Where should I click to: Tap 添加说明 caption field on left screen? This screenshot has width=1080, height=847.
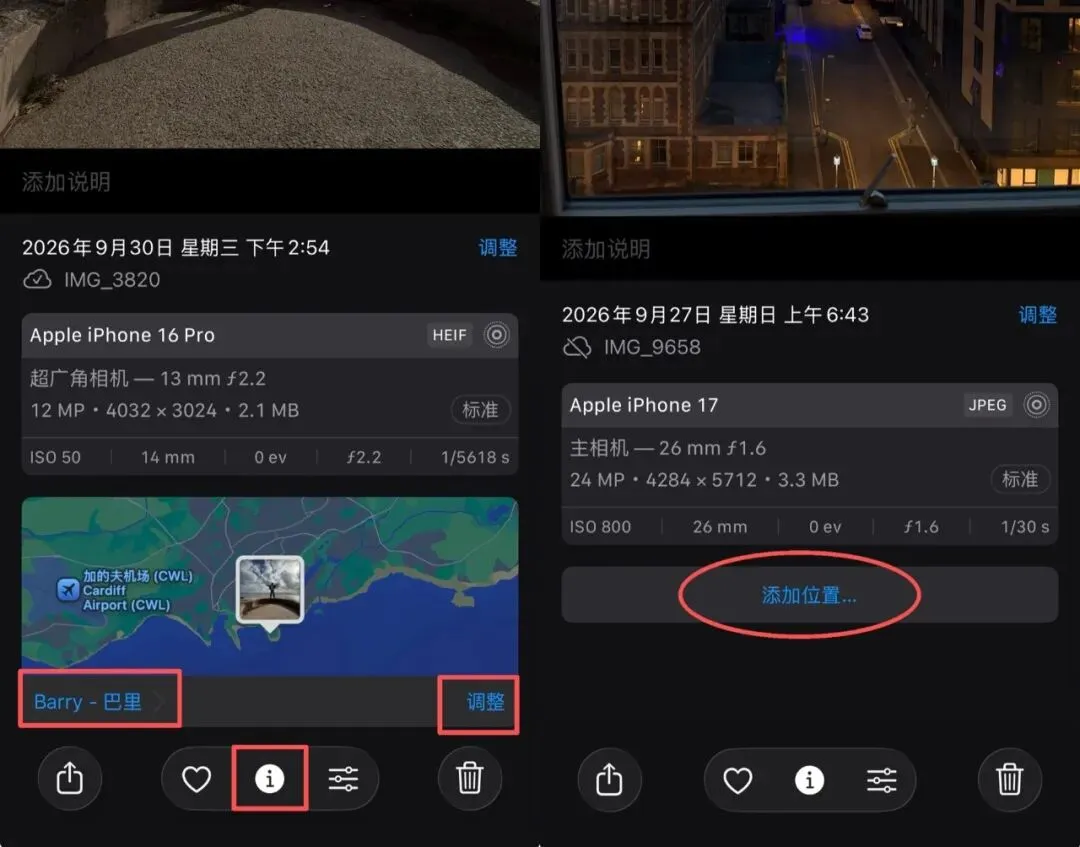click(x=269, y=182)
